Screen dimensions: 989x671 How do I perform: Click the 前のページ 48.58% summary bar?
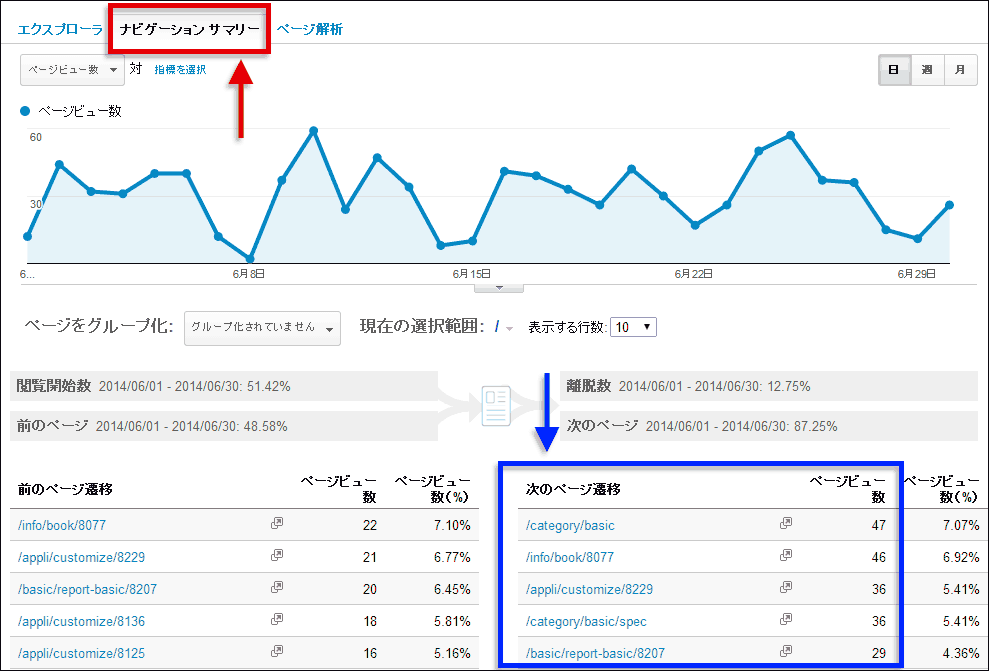click(224, 426)
